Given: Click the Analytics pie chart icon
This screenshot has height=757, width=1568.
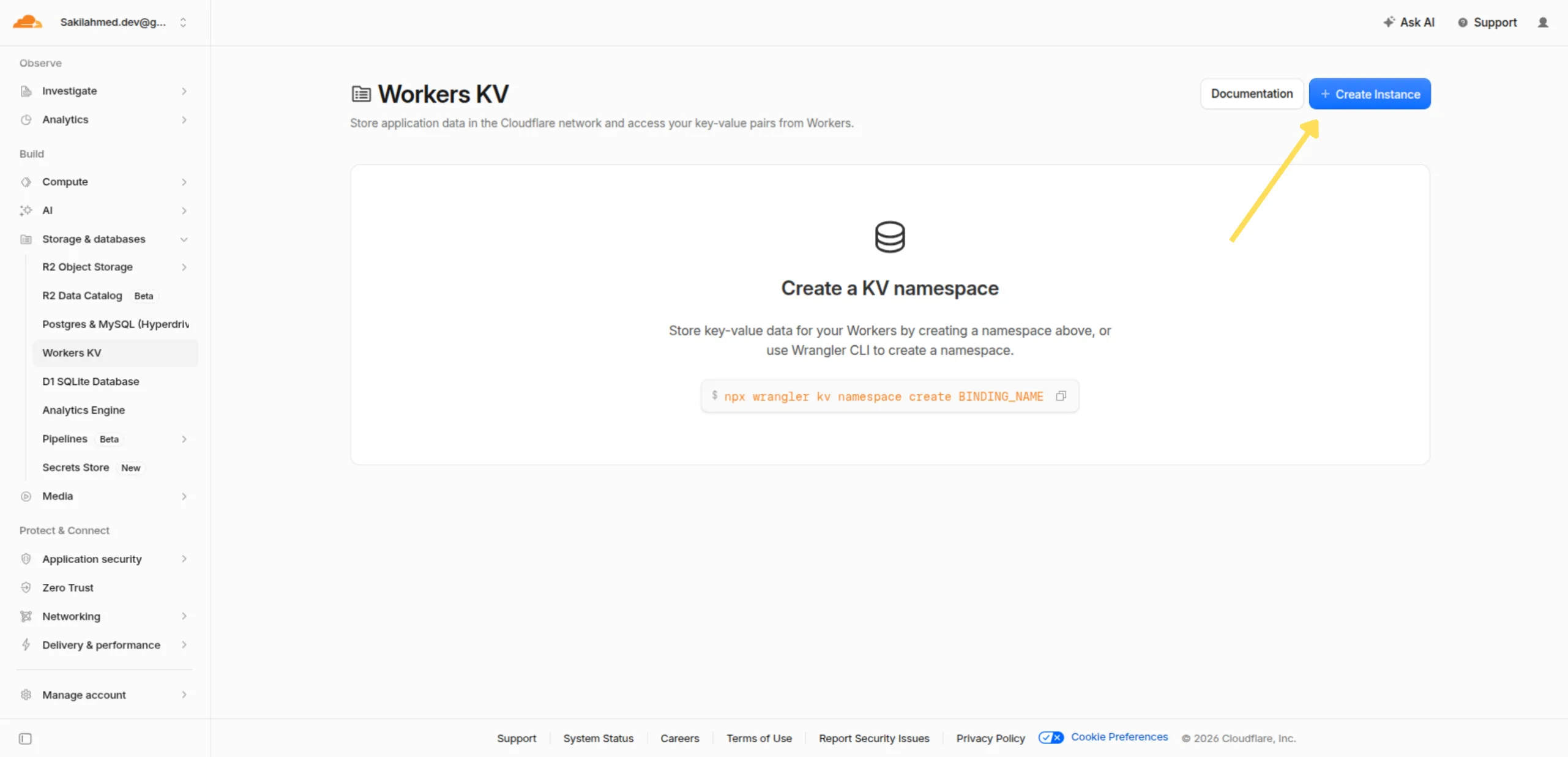Looking at the screenshot, I should 26,120.
